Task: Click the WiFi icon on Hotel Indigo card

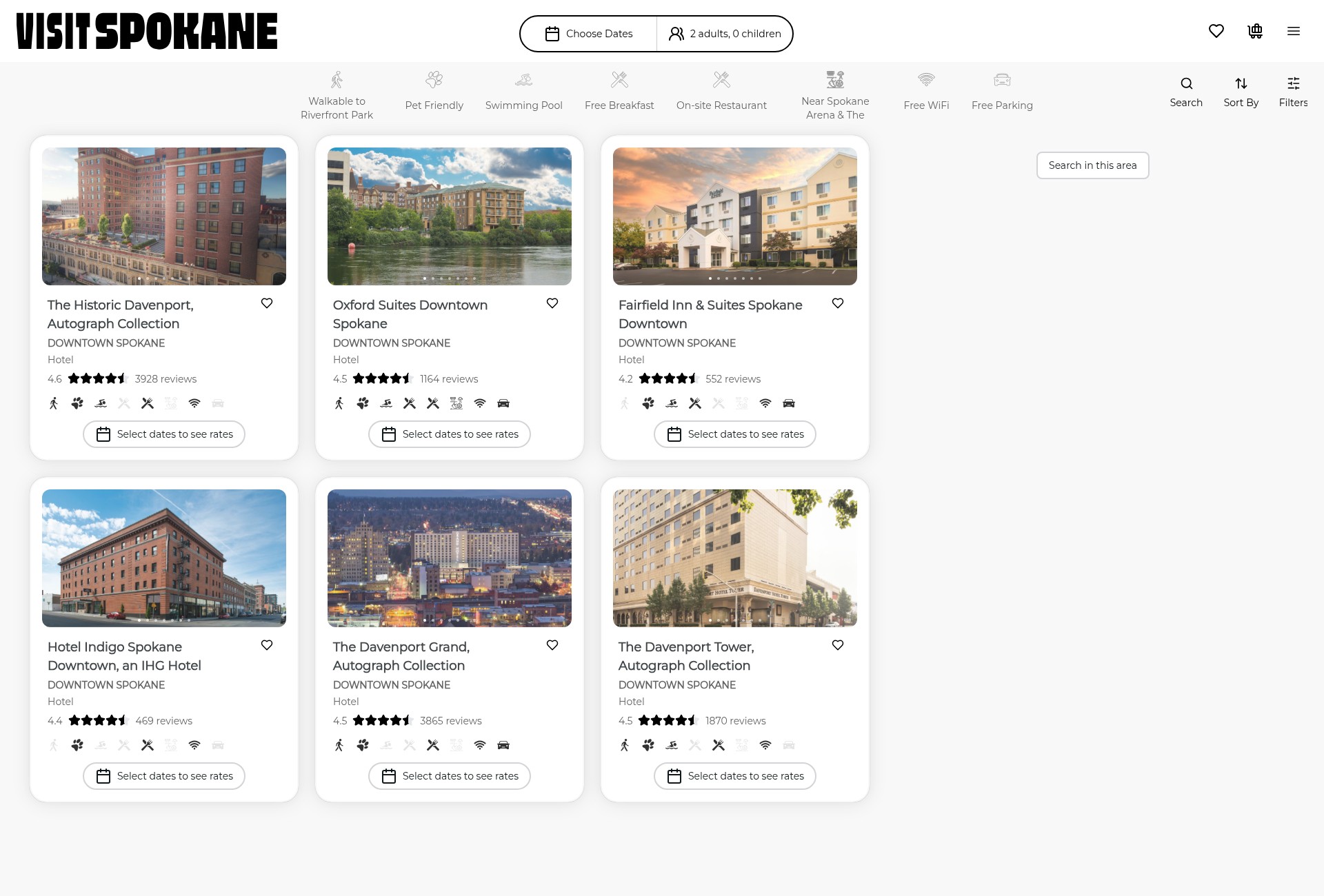Action: (x=194, y=745)
